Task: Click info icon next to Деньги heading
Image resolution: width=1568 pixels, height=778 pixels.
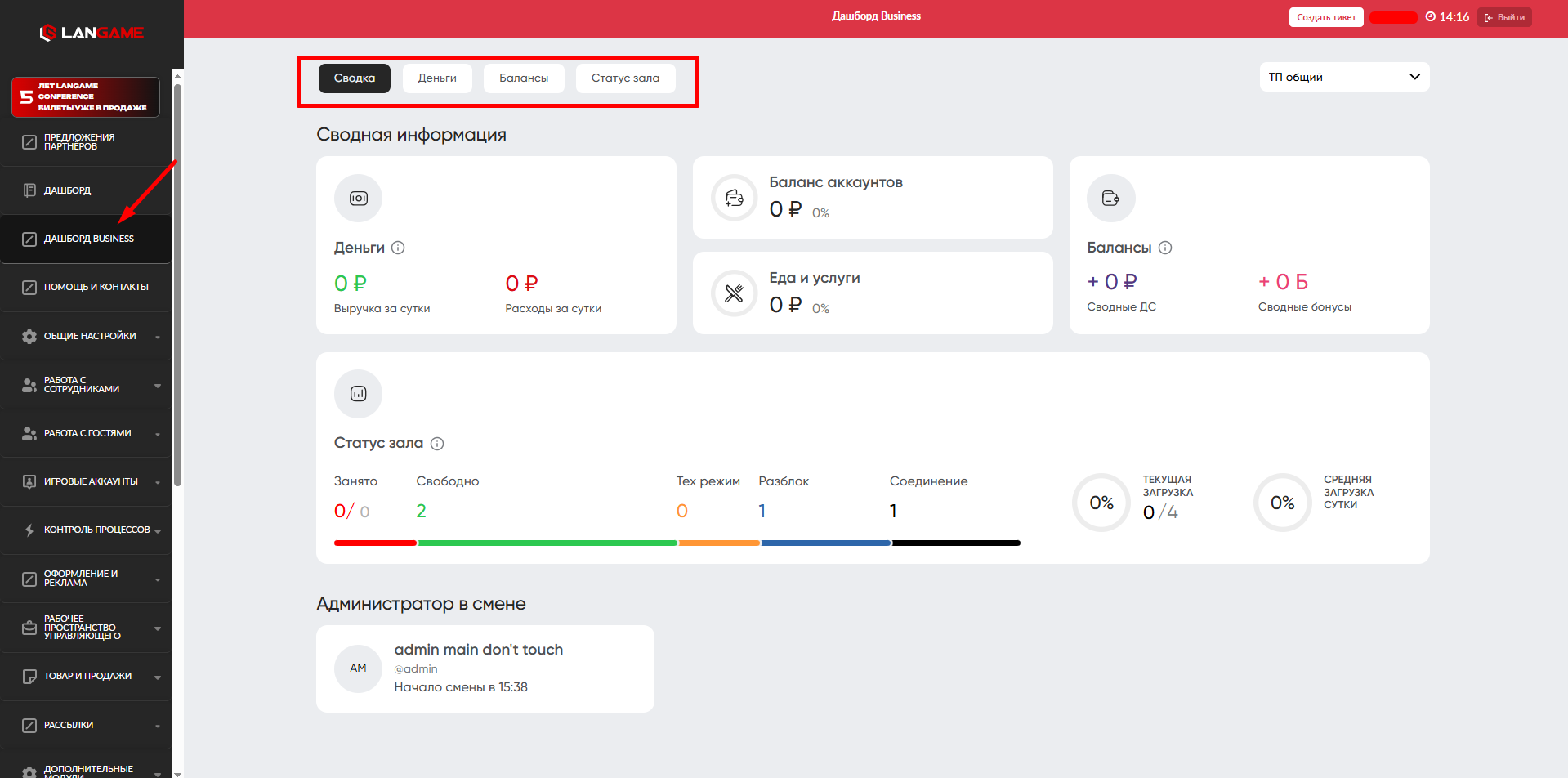Action: (x=398, y=248)
